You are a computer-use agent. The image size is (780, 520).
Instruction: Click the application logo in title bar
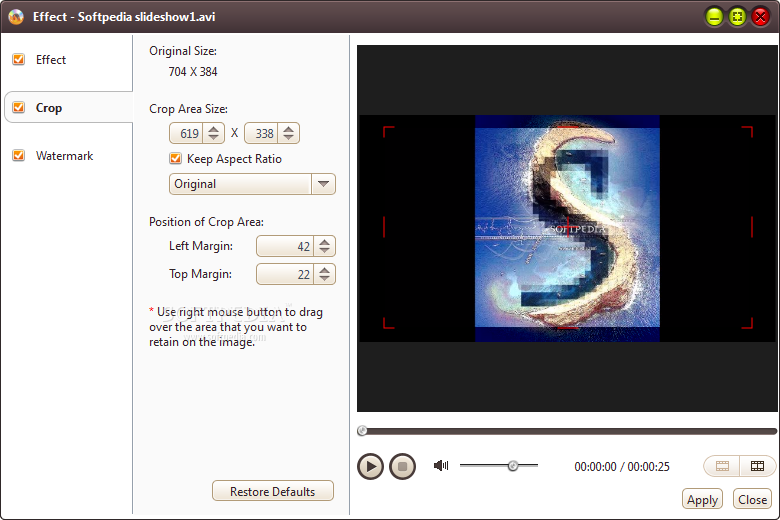[x=16, y=17]
